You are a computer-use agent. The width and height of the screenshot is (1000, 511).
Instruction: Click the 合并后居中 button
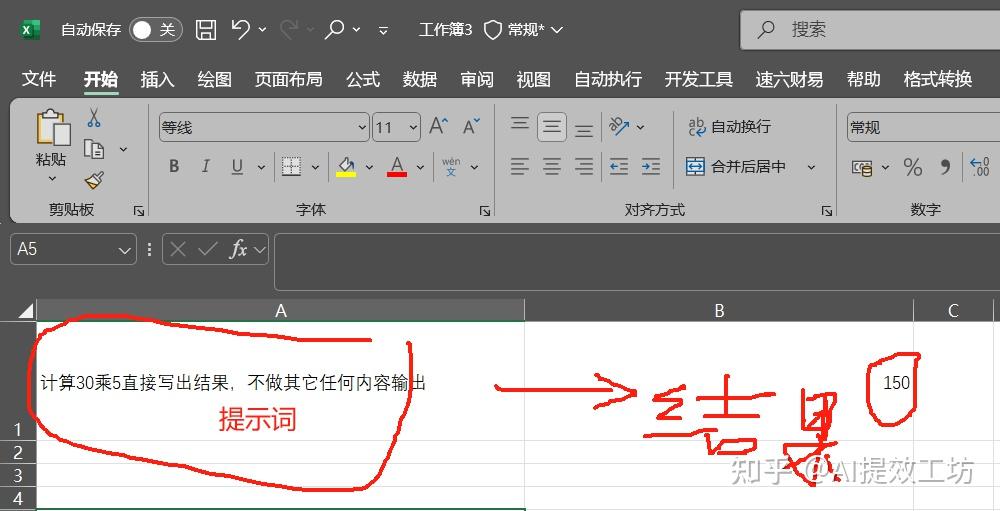[x=735, y=167]
